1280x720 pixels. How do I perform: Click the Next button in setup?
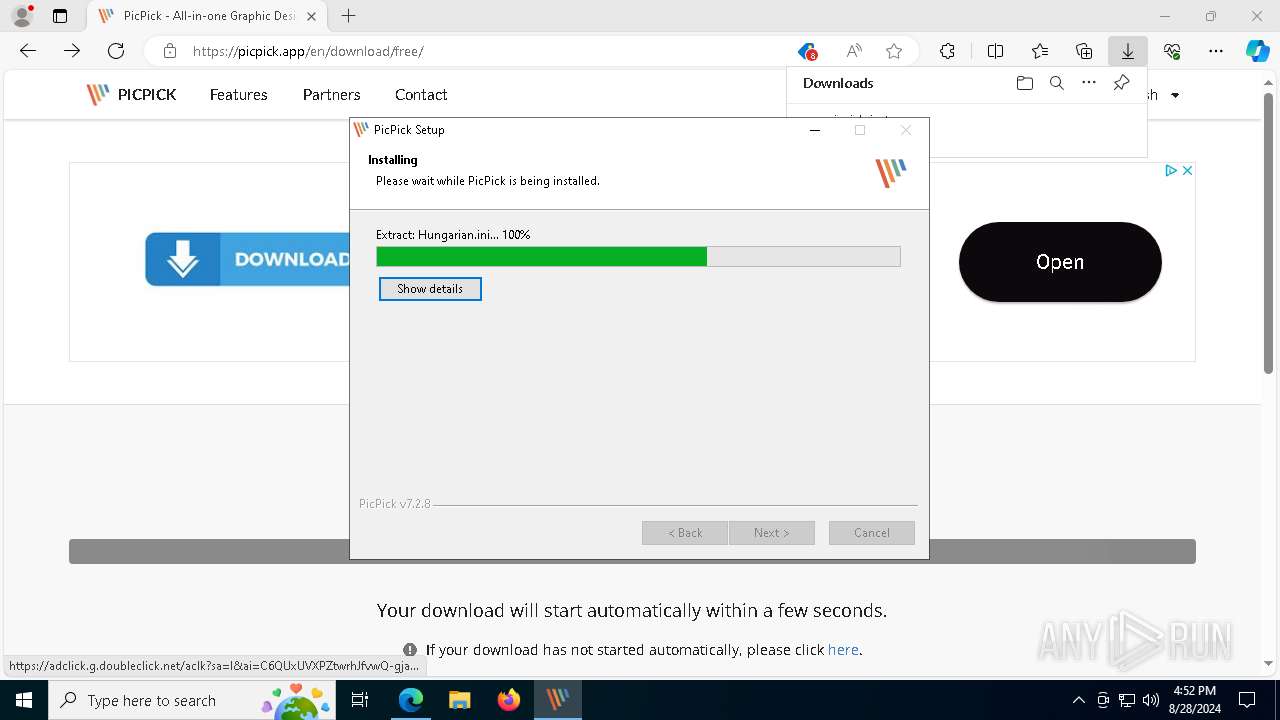[x=771, y=533]
